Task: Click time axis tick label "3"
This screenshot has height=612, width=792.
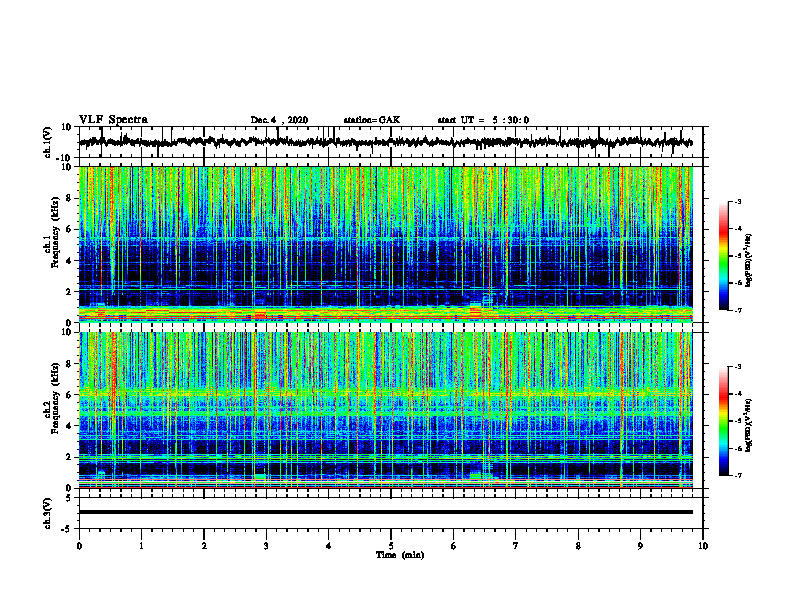Action: [x=266, y=546]
